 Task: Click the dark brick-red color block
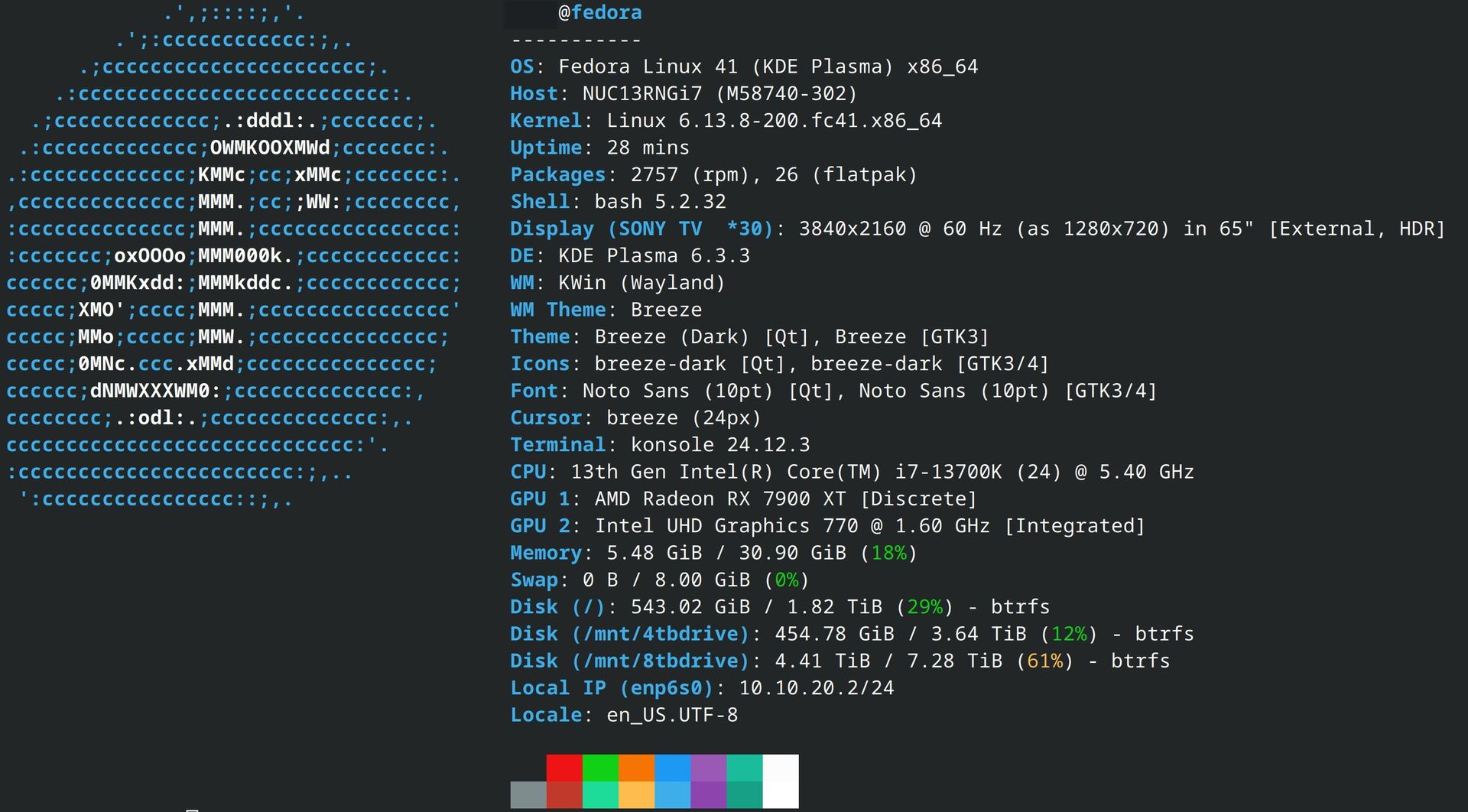click(564, 794)
